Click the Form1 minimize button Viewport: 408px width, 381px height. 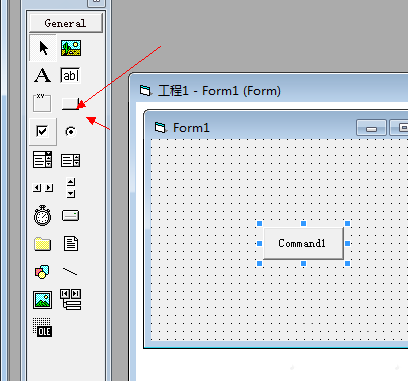[371, 128]
